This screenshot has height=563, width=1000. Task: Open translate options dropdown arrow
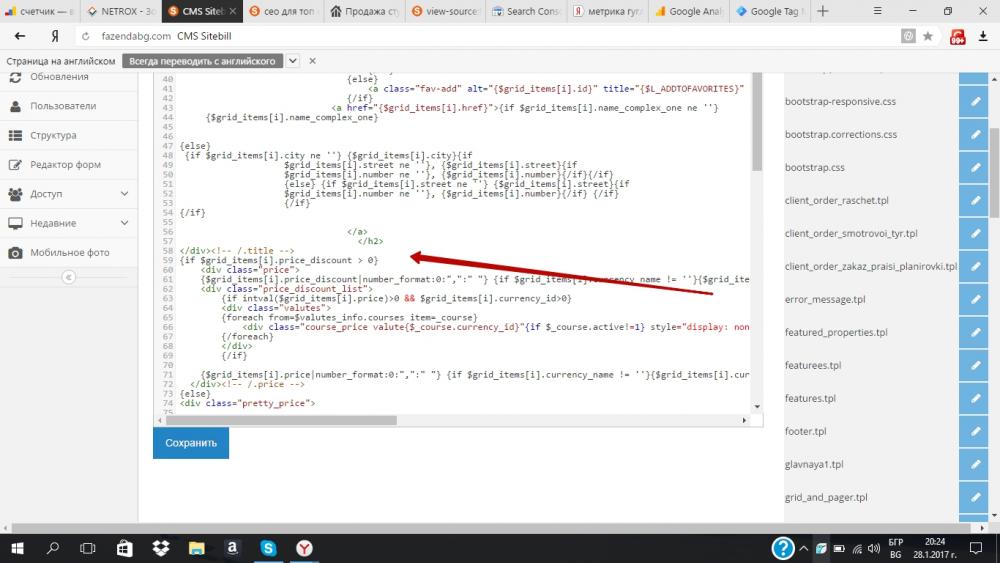pyautogui.click(x=292, y=61)
